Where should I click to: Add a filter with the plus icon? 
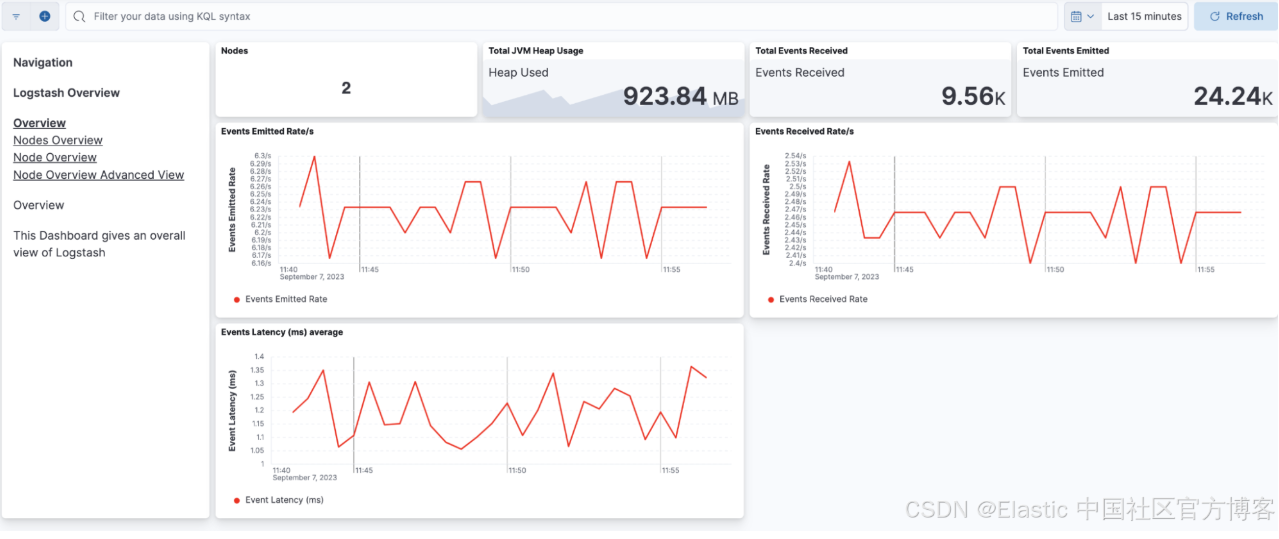tap(45, 16)
